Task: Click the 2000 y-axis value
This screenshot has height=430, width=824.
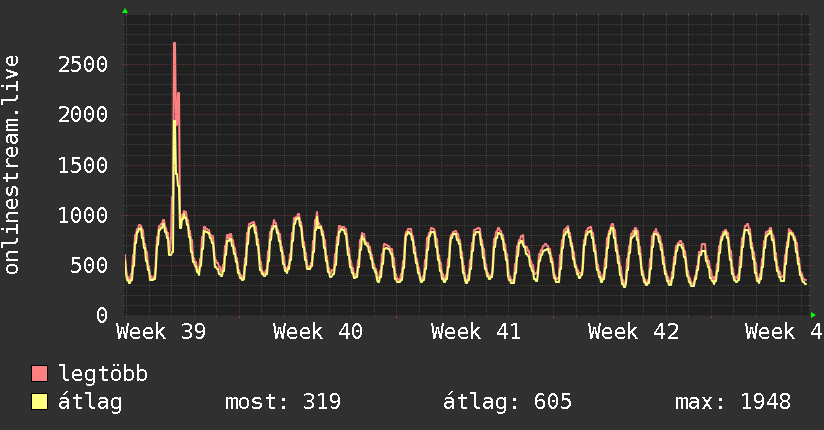Action: (x=83, y=115)
